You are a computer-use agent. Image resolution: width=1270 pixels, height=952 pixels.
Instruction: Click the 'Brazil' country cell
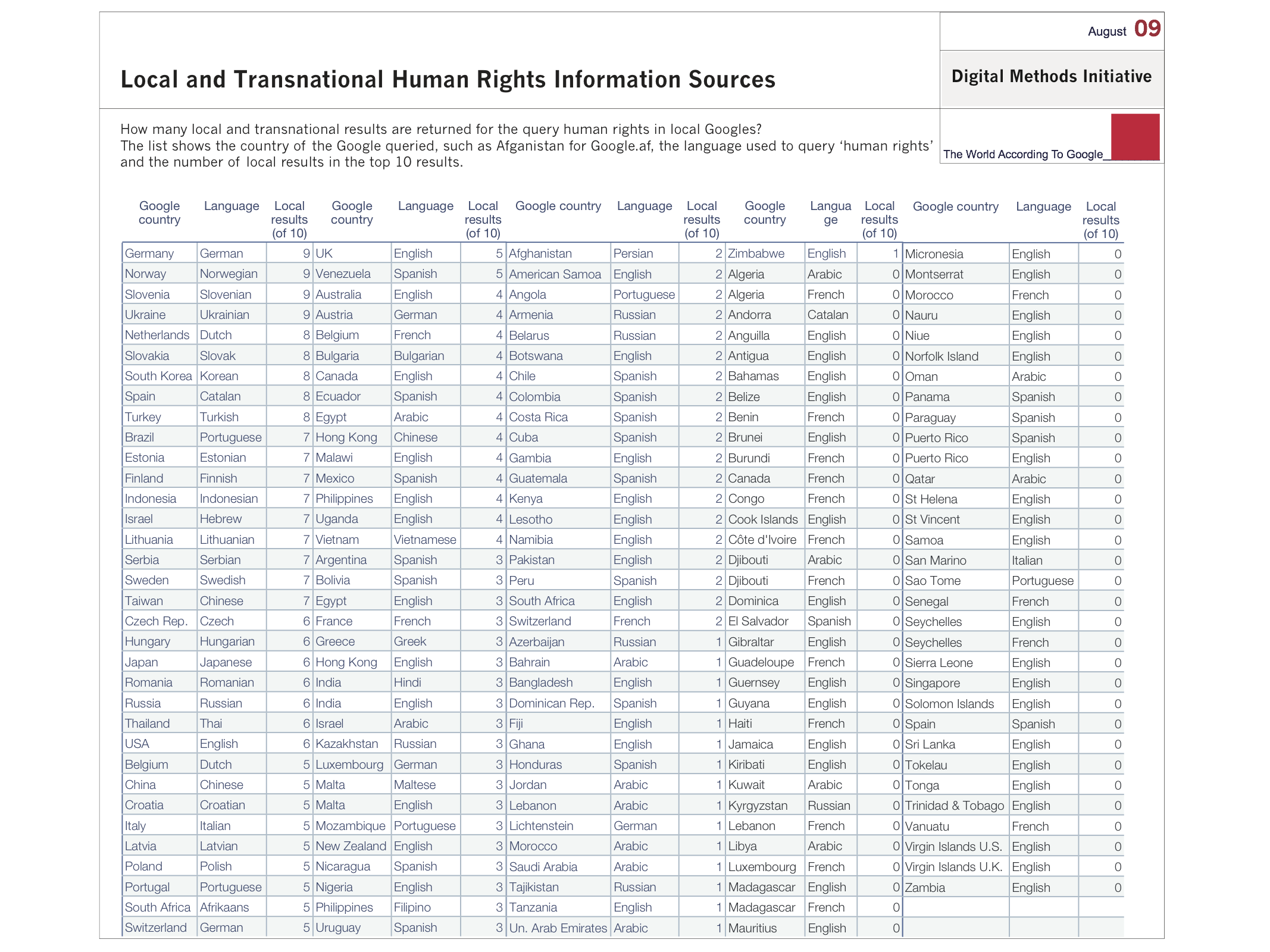159,437
